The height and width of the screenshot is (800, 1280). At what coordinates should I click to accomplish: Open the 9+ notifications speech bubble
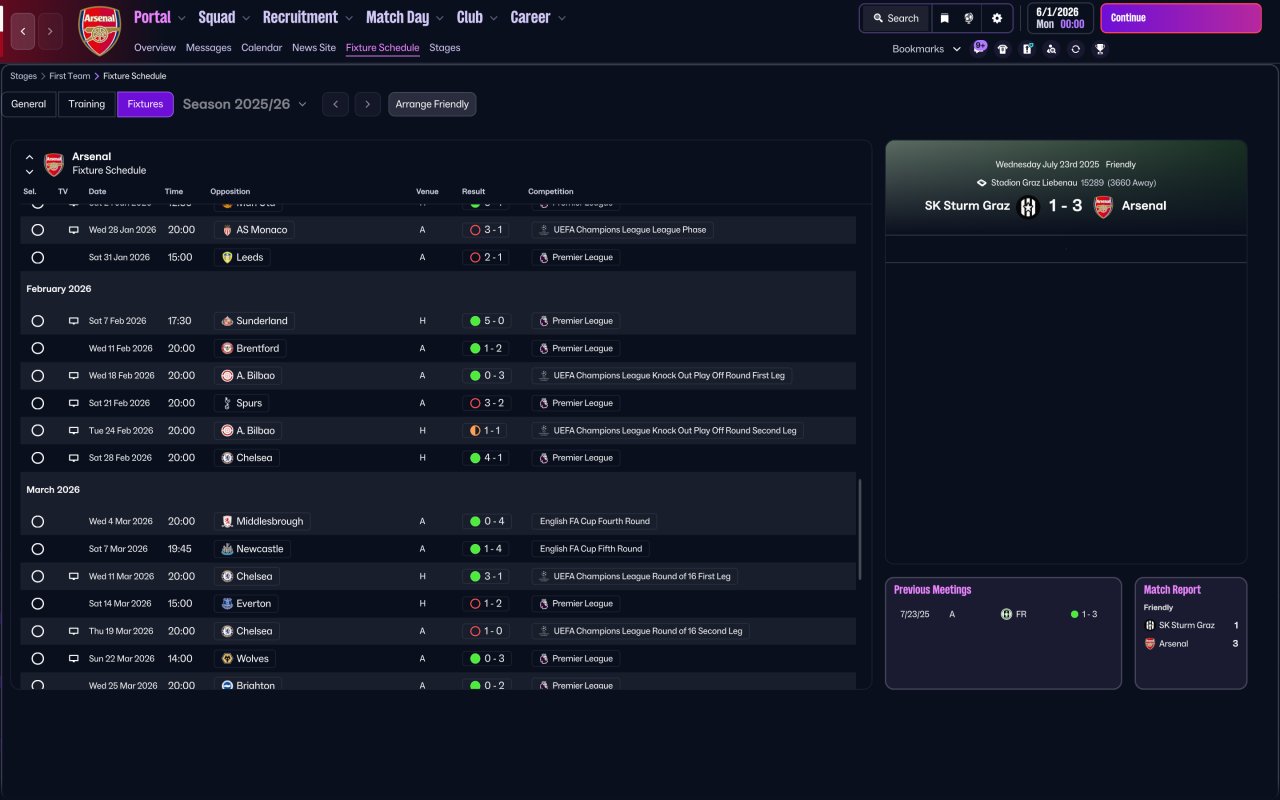click(x=980, y=47)
